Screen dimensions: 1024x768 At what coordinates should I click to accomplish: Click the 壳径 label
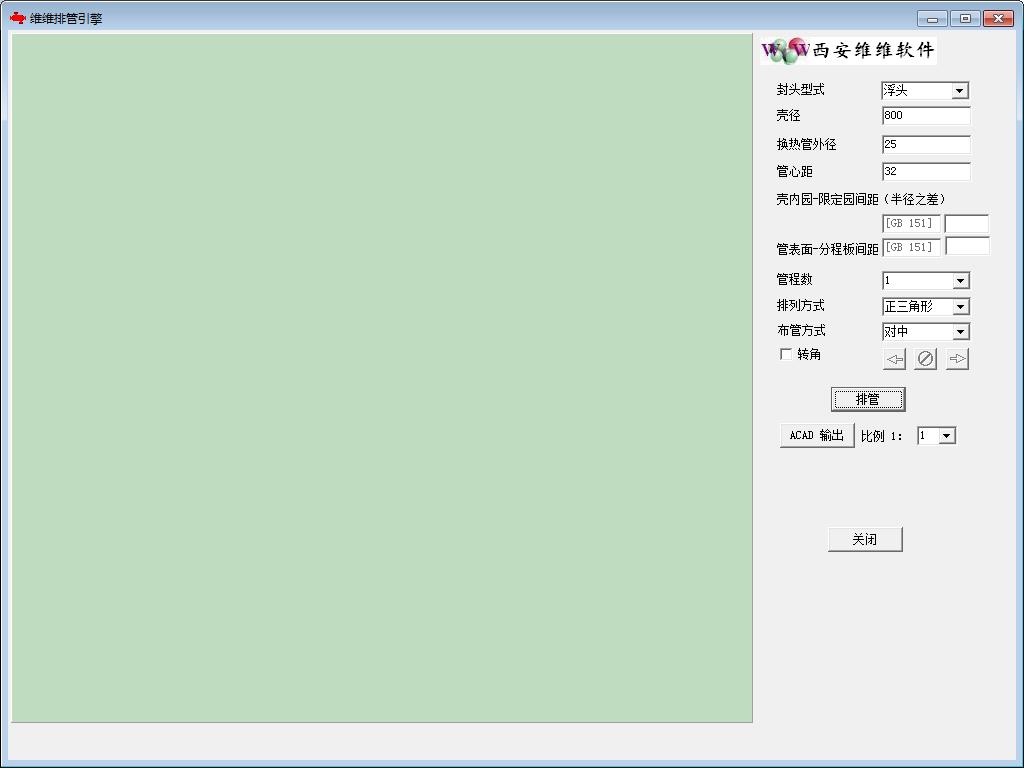(788, 116)
